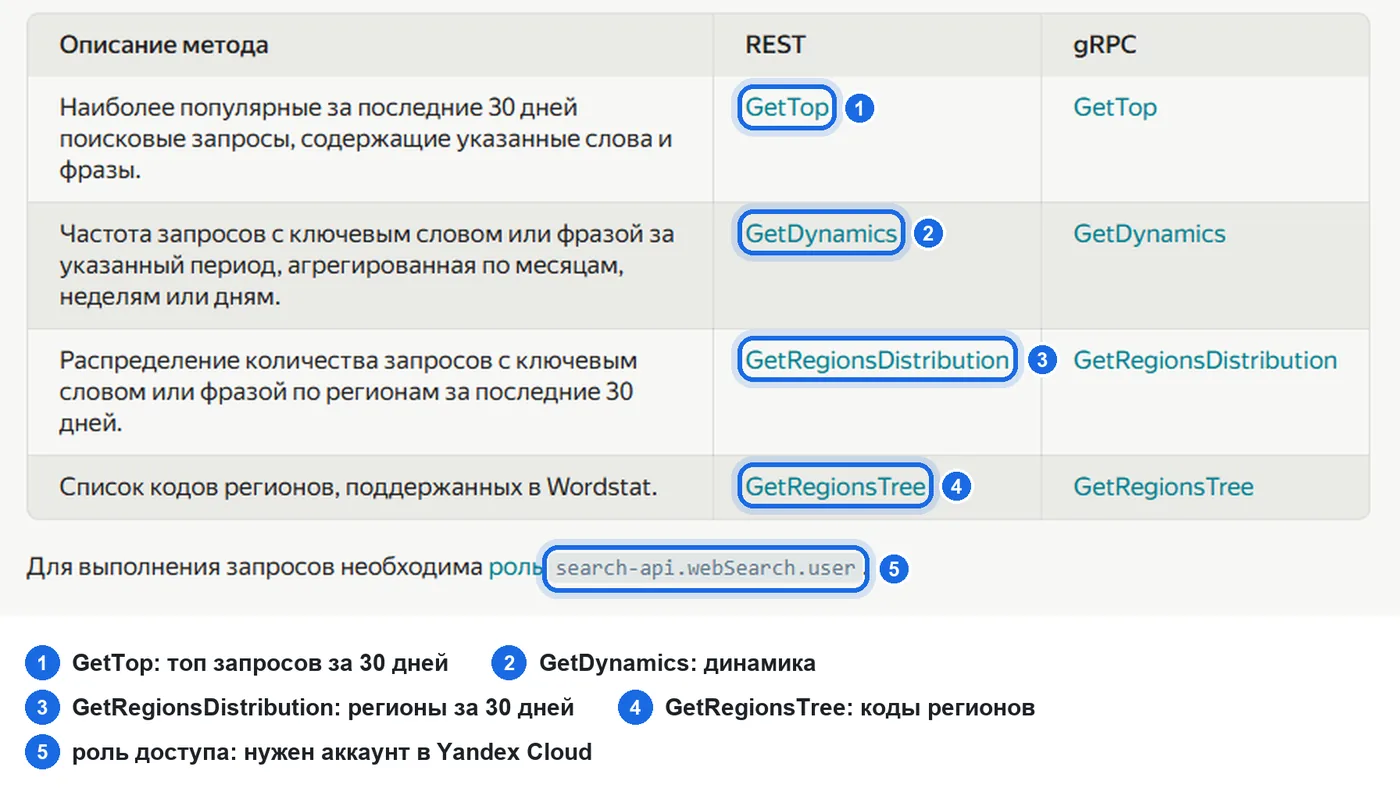Click the description starting "Частота запросов с ключевым"

(x=367, y=265)
